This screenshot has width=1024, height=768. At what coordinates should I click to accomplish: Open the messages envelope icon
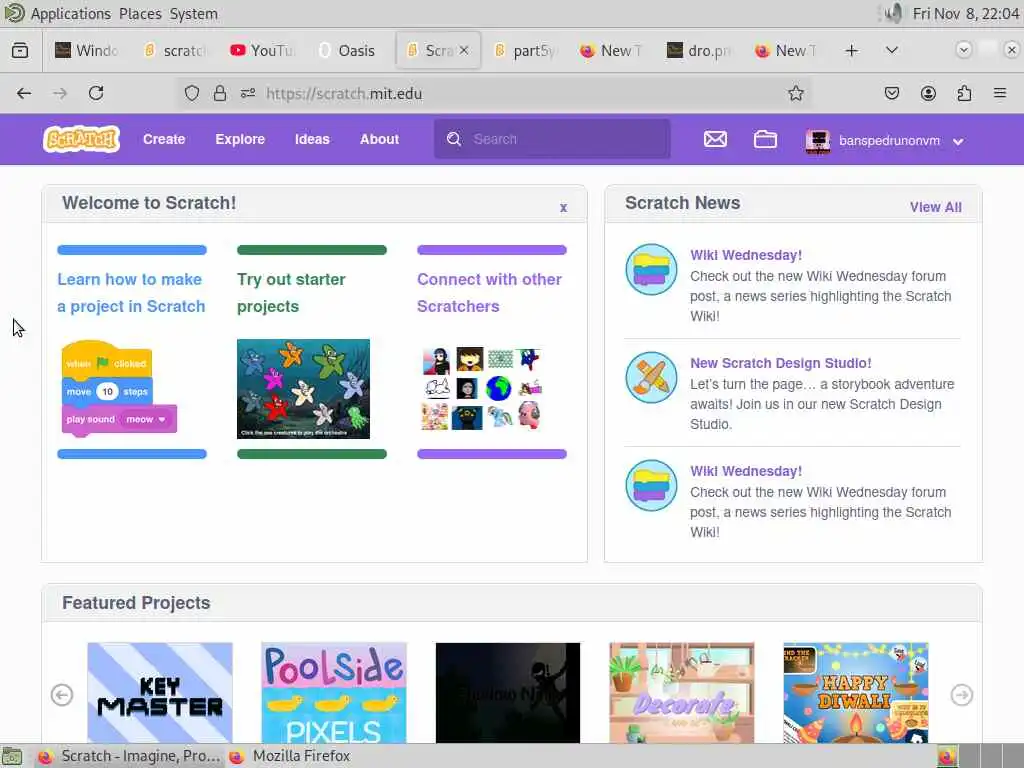click(715, 139)
